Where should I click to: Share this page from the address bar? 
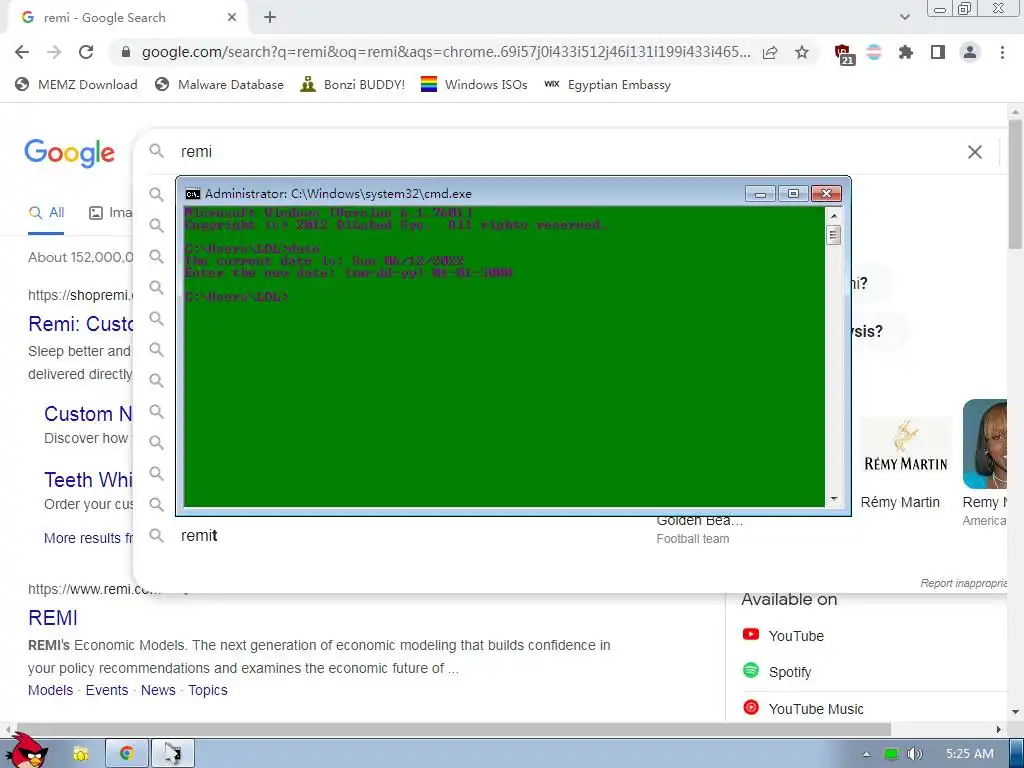[770, 52]
